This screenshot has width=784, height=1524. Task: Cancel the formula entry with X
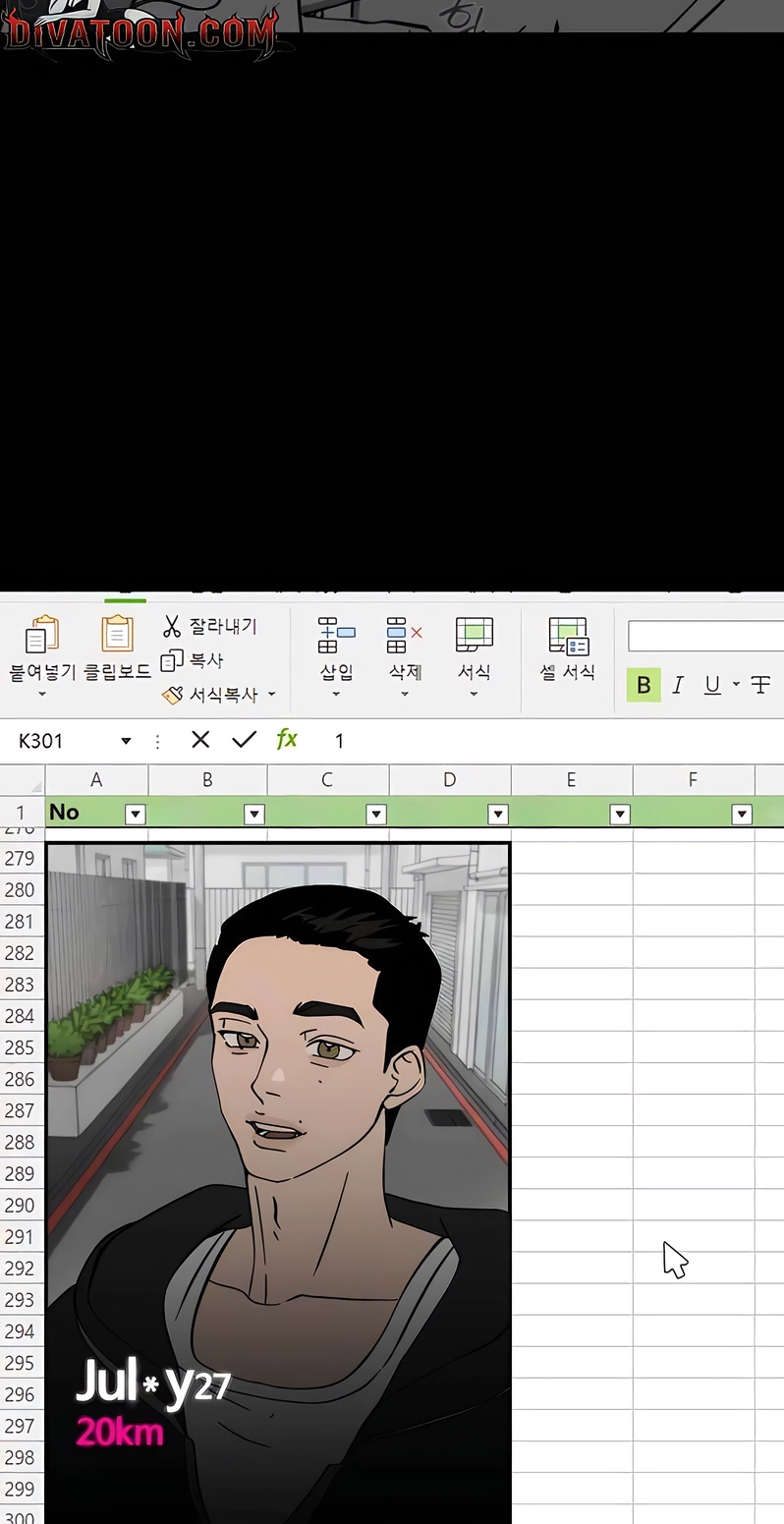pos(200,740)
